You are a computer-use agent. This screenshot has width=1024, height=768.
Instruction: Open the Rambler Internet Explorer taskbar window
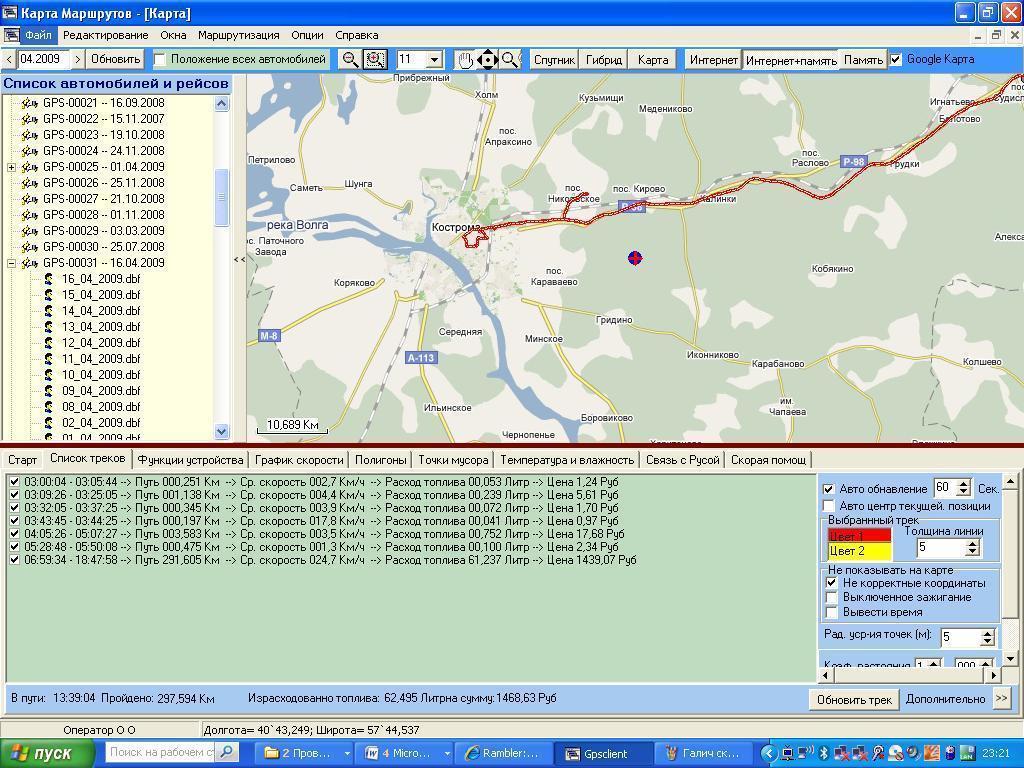[504, 754]
